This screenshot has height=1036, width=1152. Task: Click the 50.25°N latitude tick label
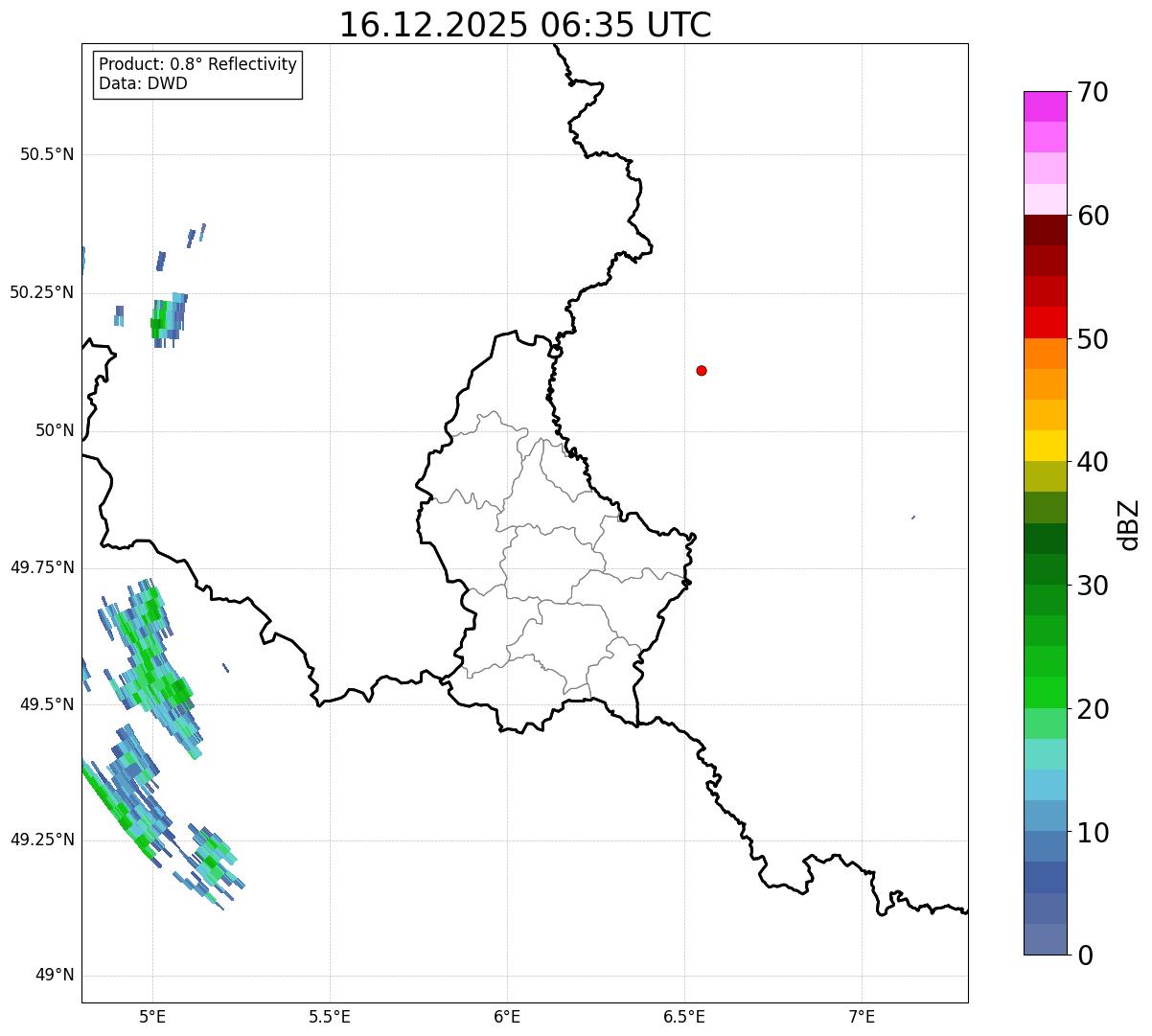click(41, 292)
